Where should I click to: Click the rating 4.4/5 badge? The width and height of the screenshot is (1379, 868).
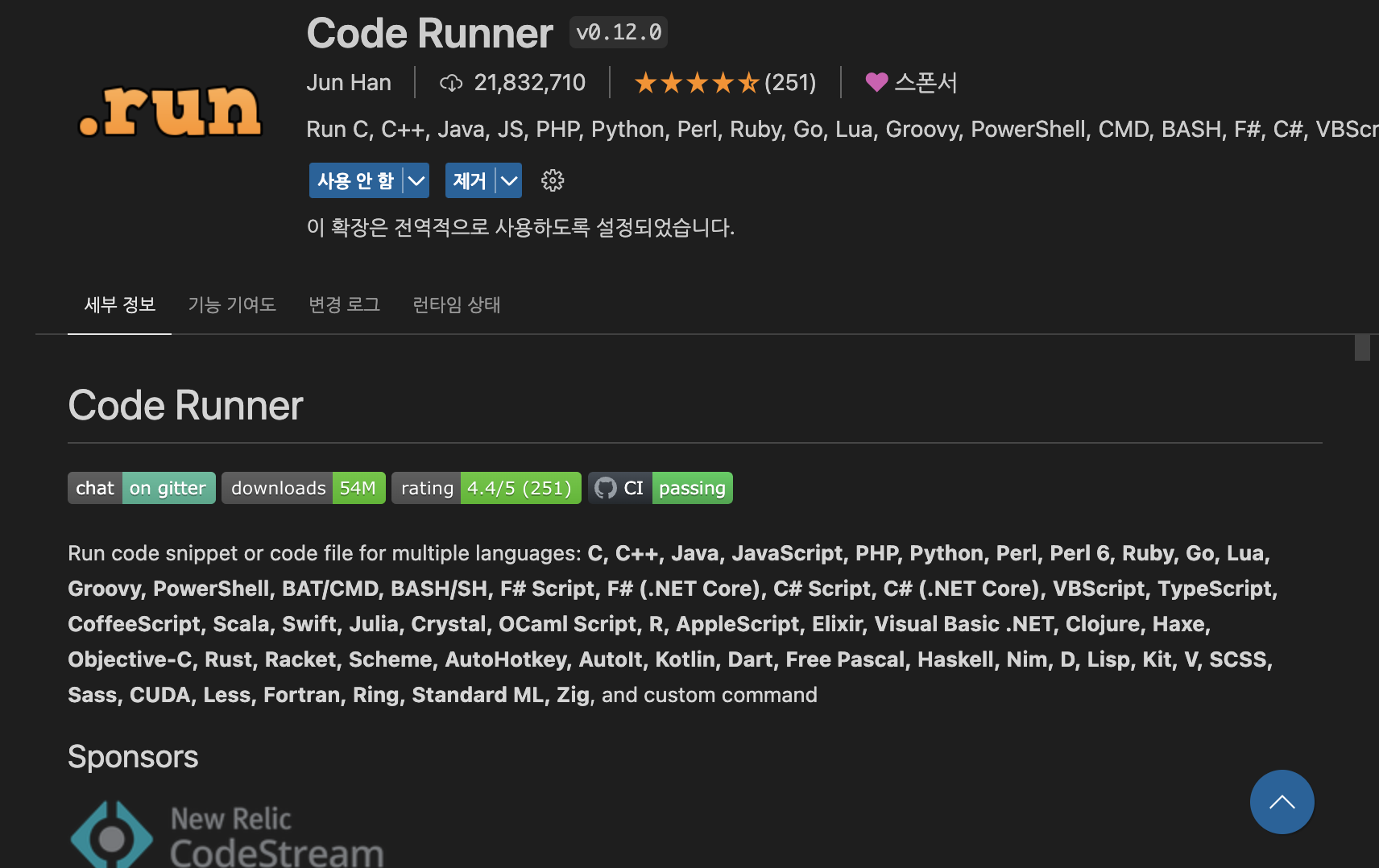487,488
